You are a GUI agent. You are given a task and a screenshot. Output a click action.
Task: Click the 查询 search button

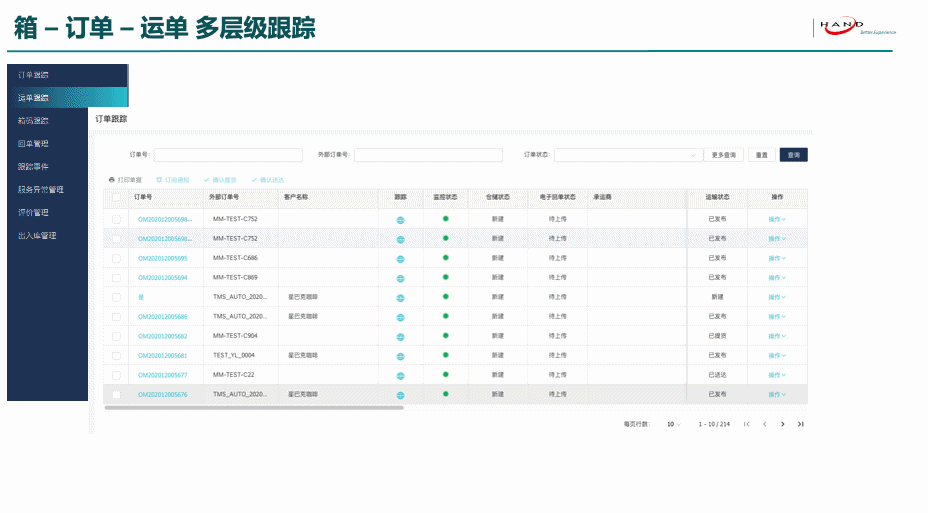point(793,155)
